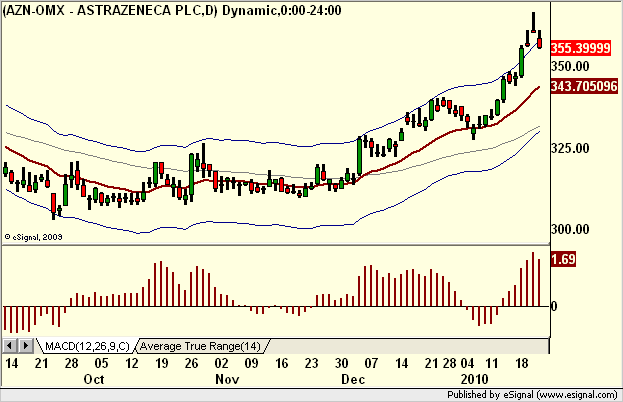The width and height of the screenshot is (623, 402).
Task: Click the 1.69 MACD value label
Action: coord(563,259)
